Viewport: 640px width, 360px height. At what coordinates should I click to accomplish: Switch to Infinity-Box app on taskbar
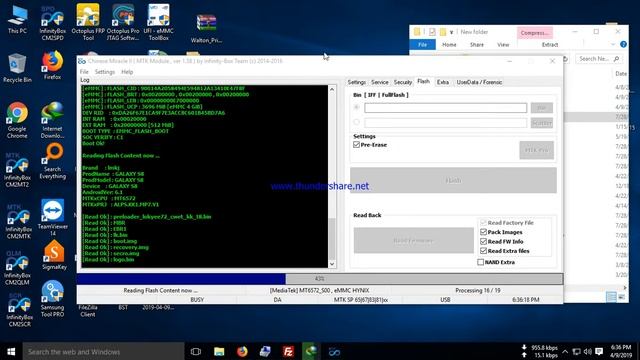pos(334,351)
